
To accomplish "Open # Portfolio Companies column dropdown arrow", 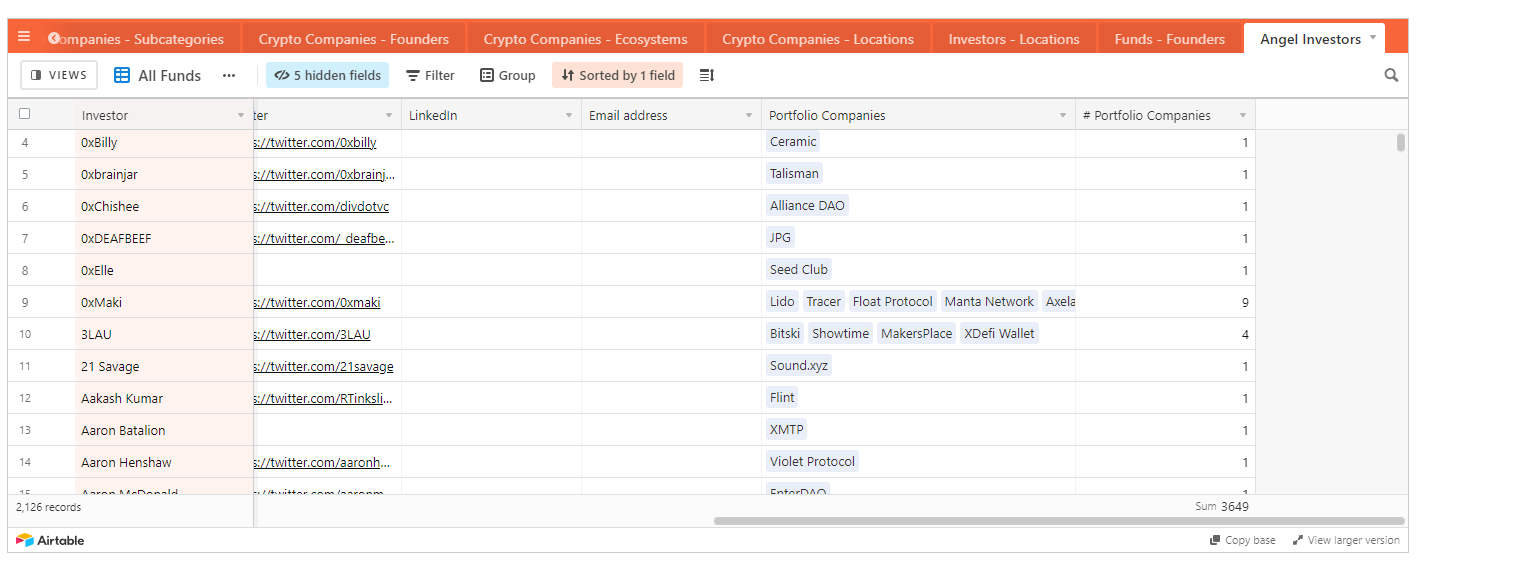I will click(1243, 116).
